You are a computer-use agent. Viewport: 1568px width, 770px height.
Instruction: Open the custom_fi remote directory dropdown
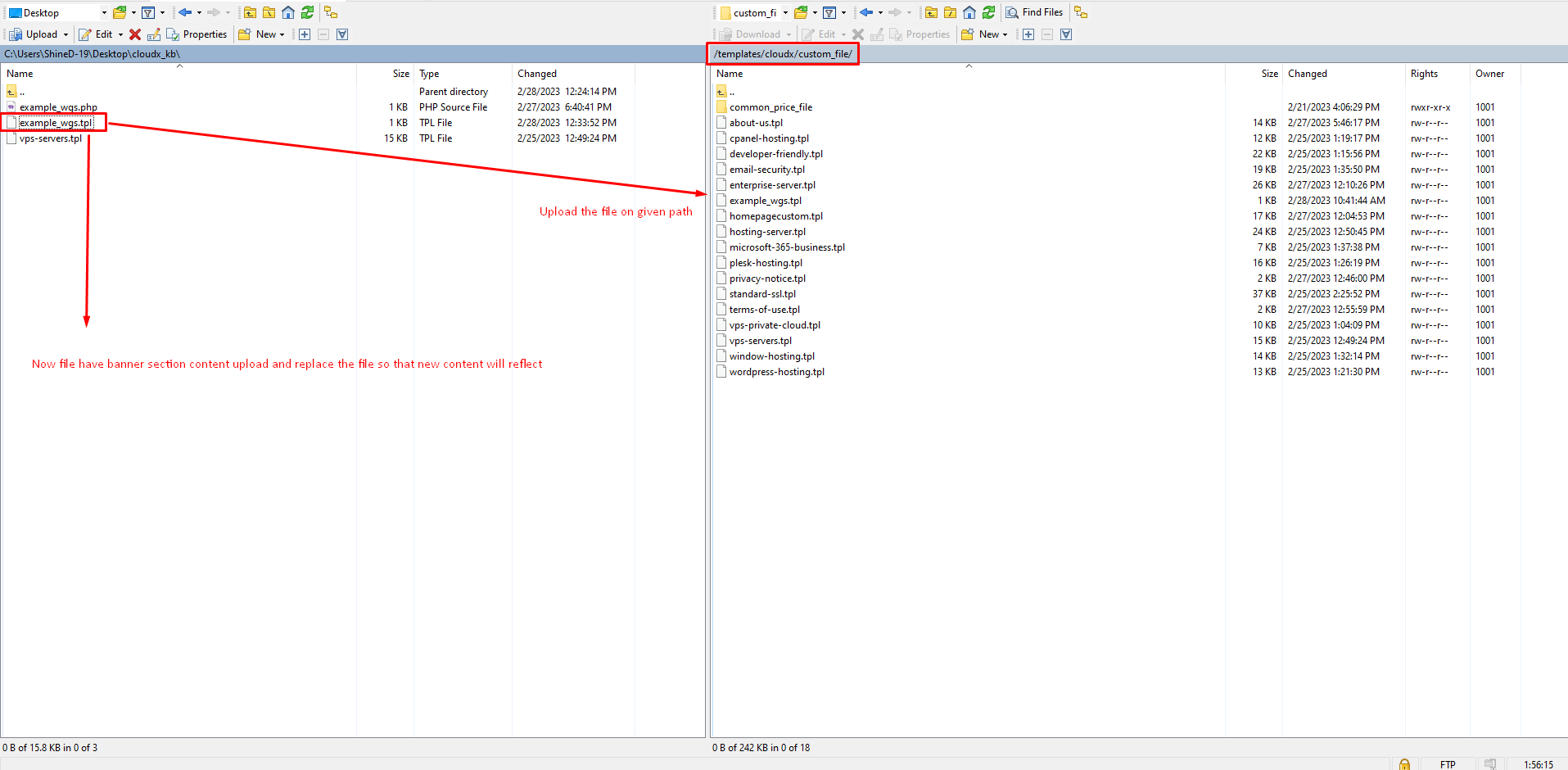click(x=785, y=13)
